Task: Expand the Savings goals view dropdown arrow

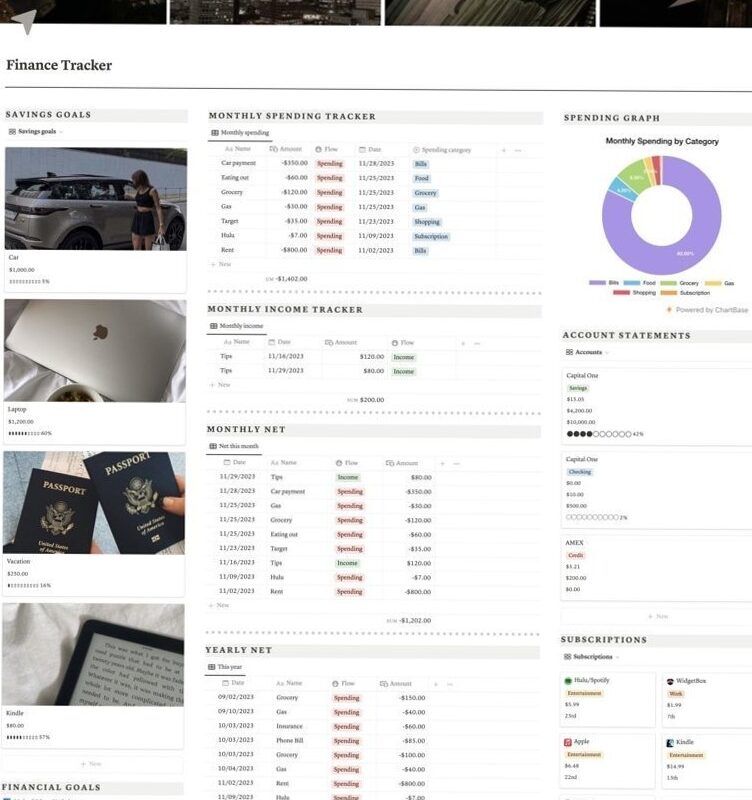Action: click(x=61, y=132)
